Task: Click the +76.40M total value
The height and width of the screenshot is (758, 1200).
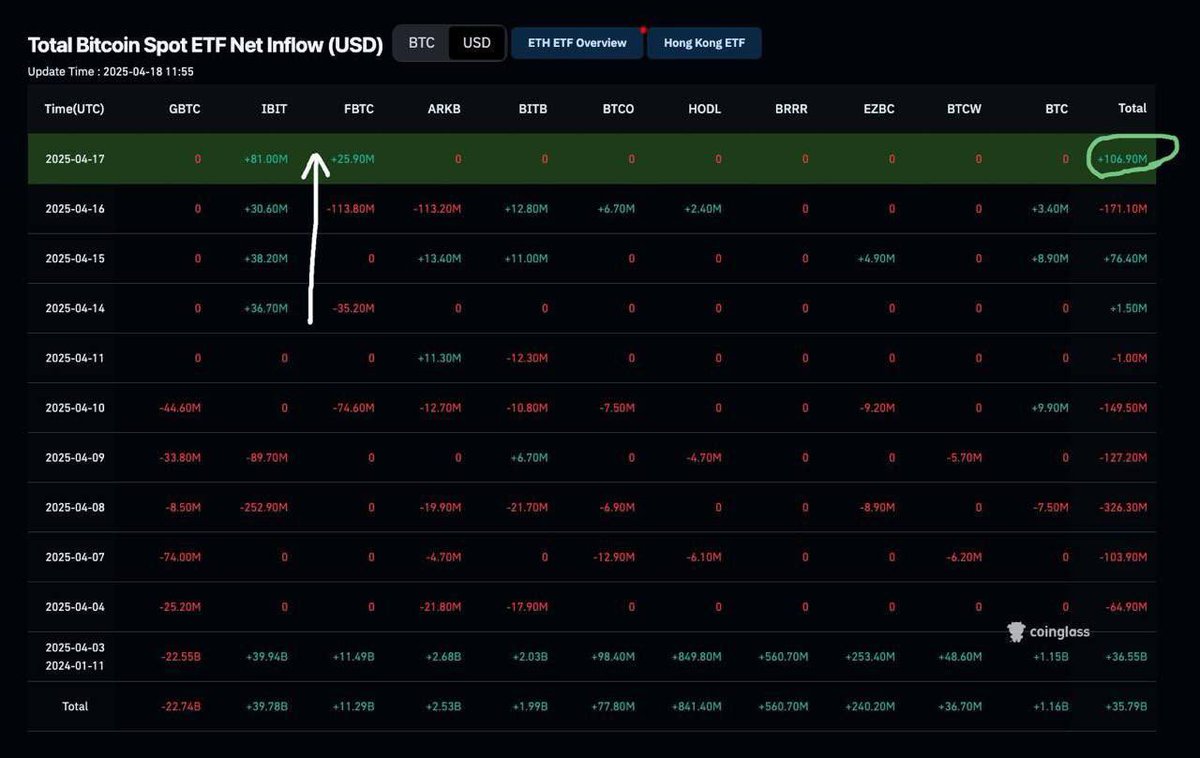Action: pos(1124,259)
